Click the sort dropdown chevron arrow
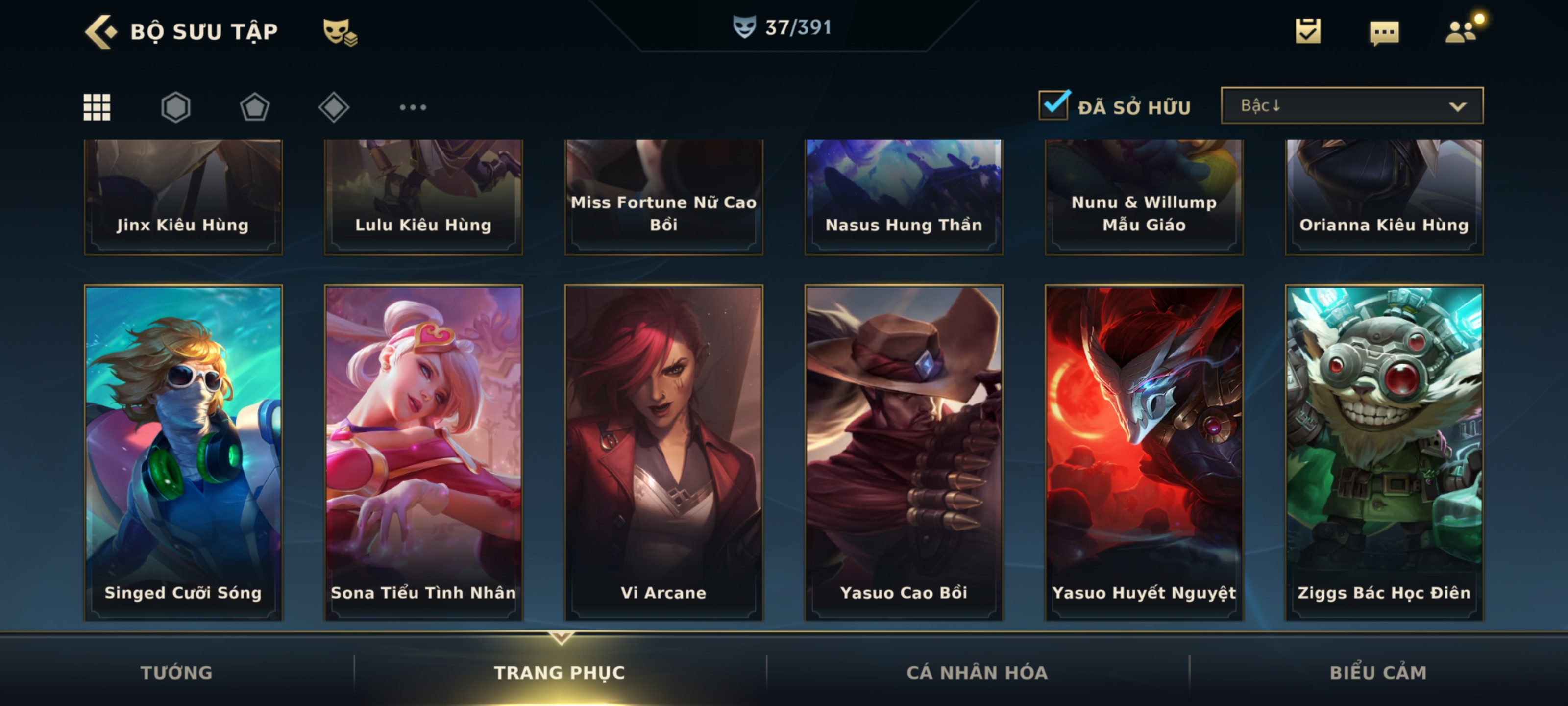The image size is (1568, 706). pyautogui.click(x=1458, y=106)
